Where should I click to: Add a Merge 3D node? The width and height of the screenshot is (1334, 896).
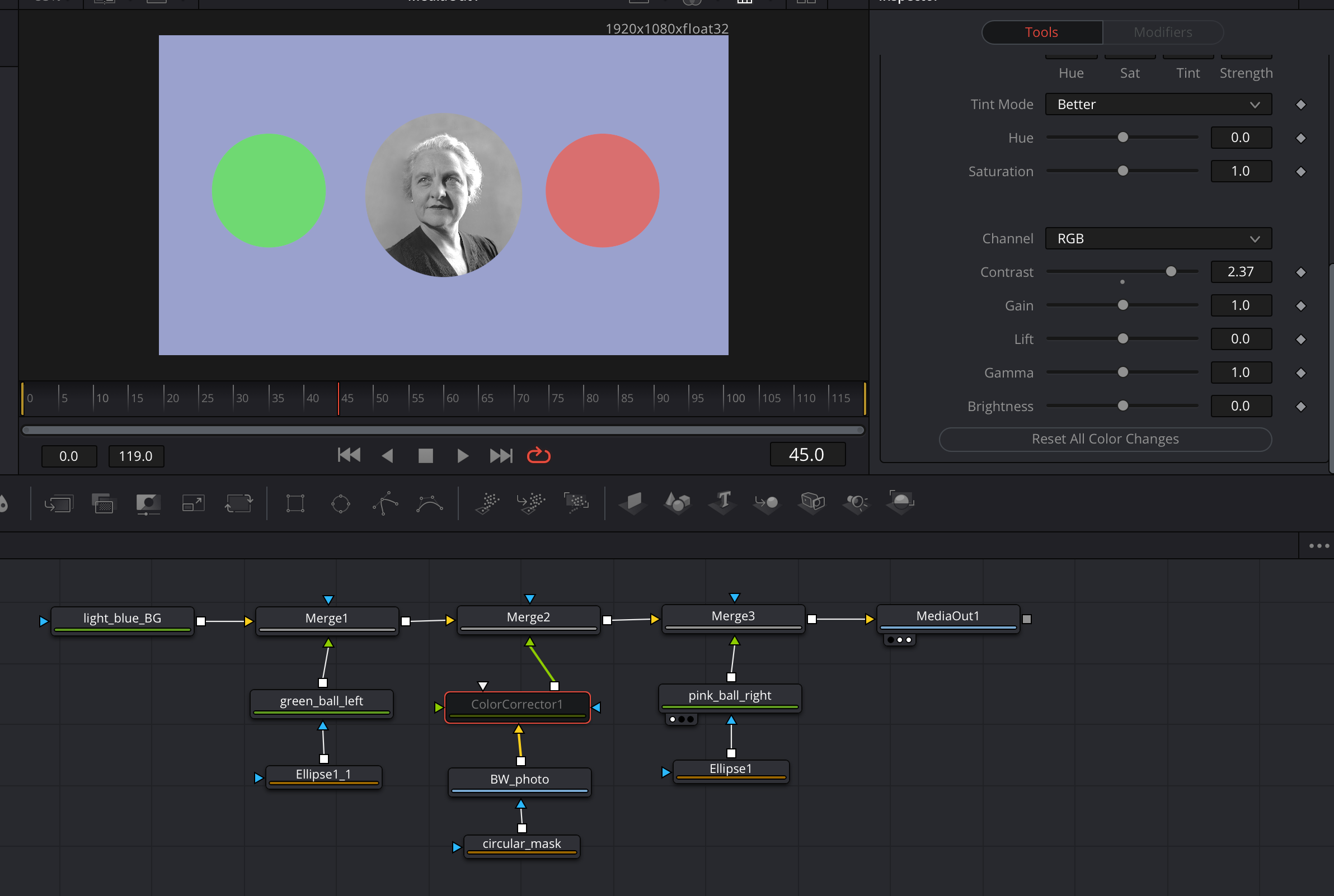(x=767, y=503)
